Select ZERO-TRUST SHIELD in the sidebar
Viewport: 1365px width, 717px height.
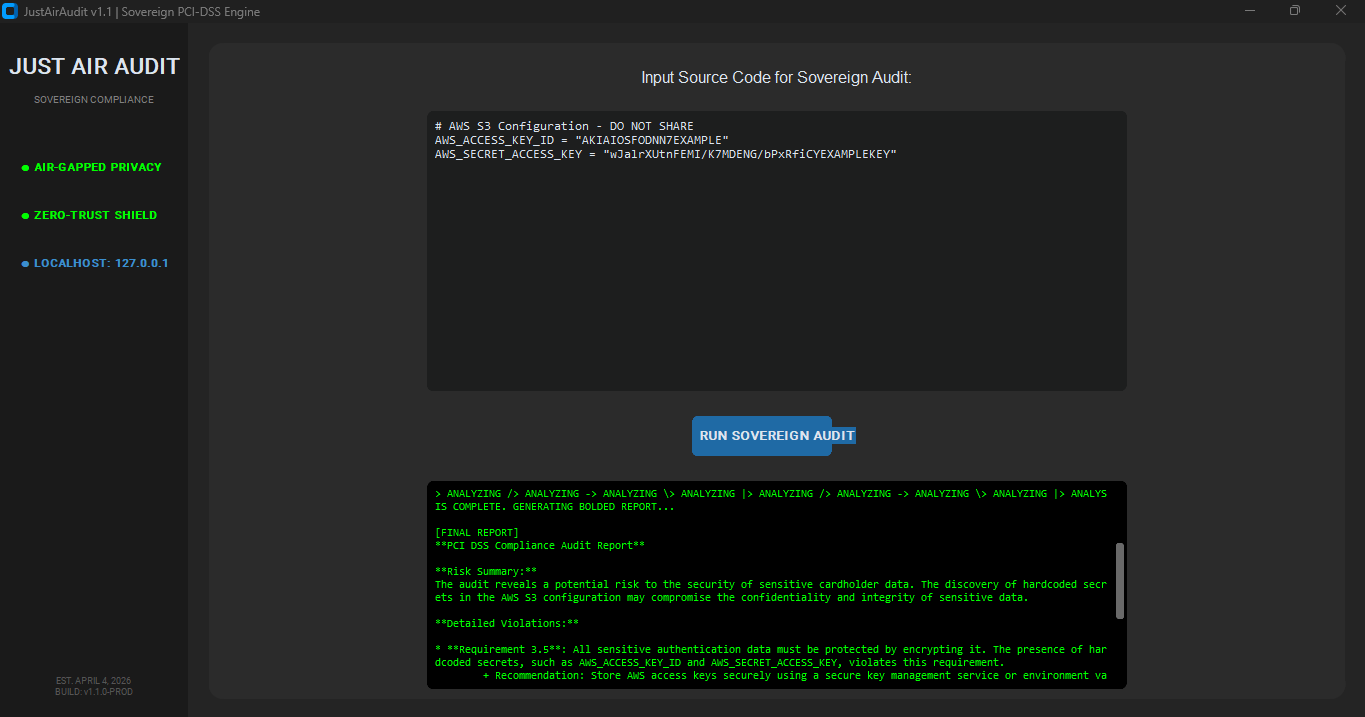pyautogui.click(x=95, y=215)
